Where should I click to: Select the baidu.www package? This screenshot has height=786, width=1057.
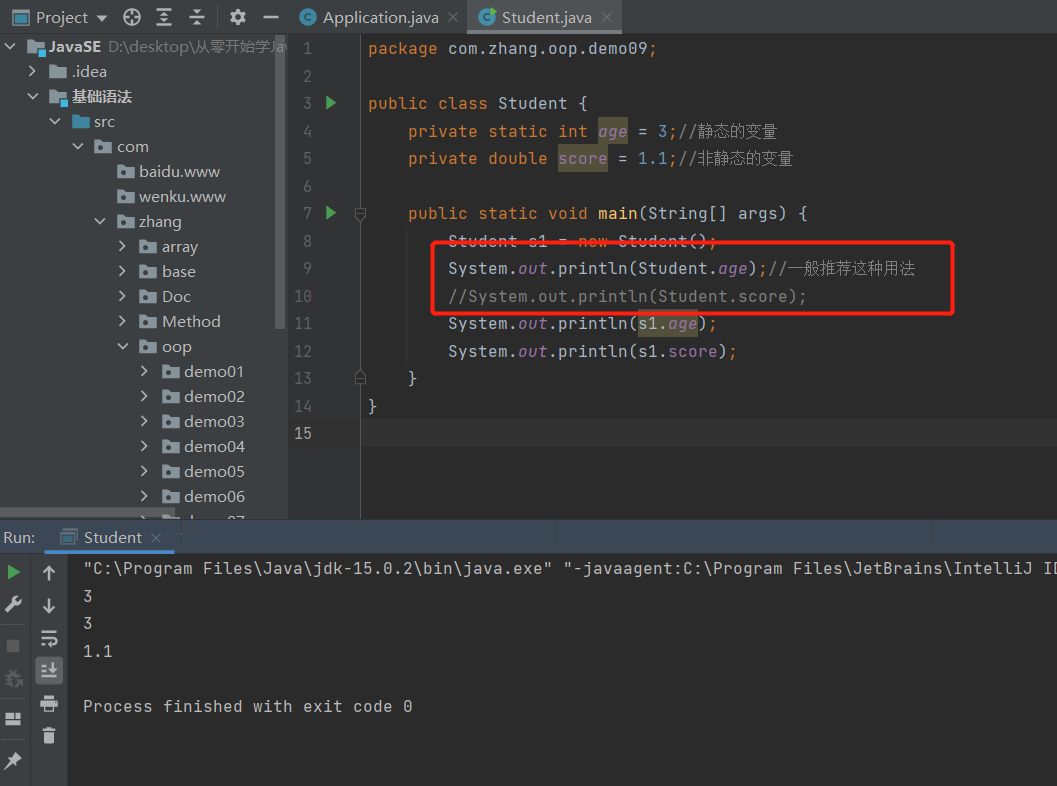pyautogui.click(x=169, y=171)
